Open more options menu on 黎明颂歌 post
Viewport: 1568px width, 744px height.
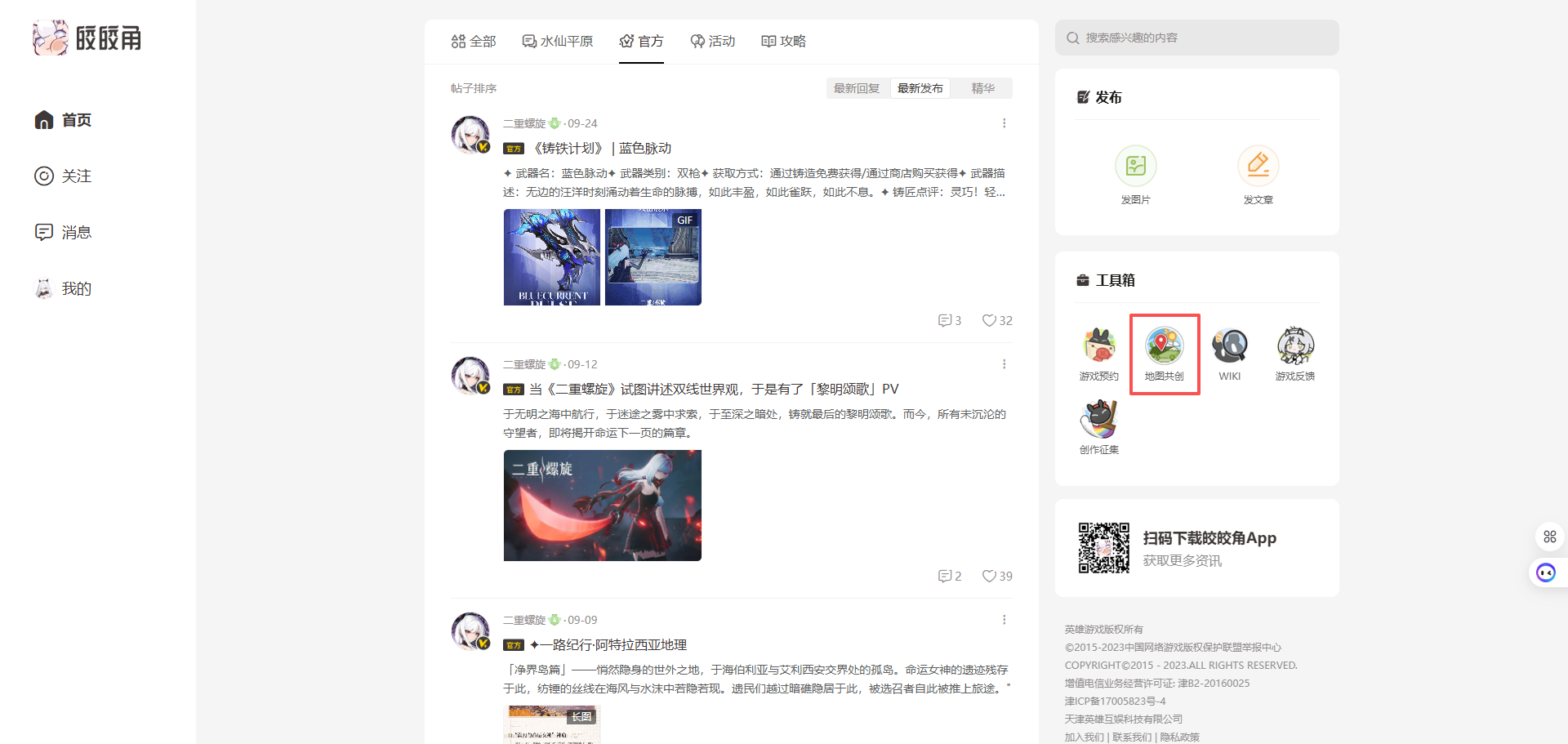click(x=1004, y=364)
